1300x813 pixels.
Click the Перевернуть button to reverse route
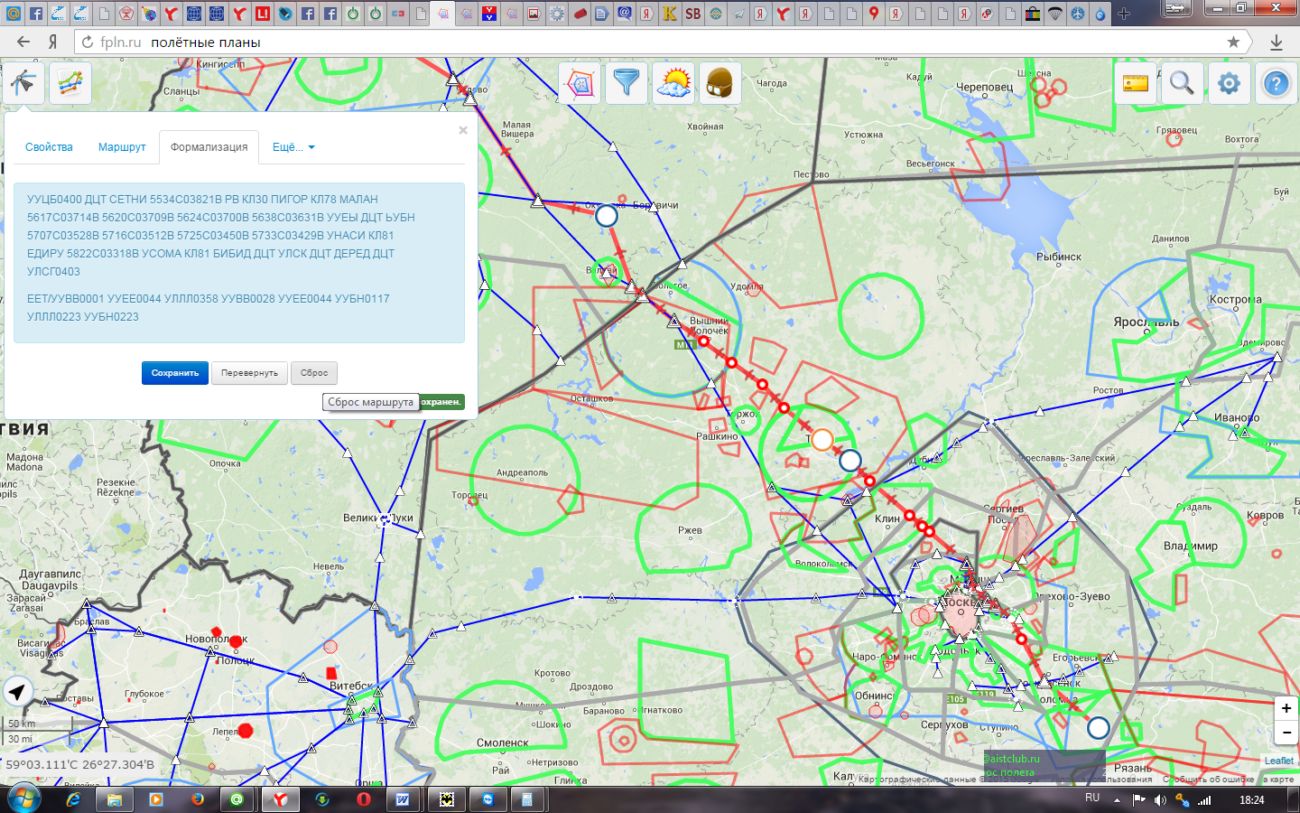250,373
